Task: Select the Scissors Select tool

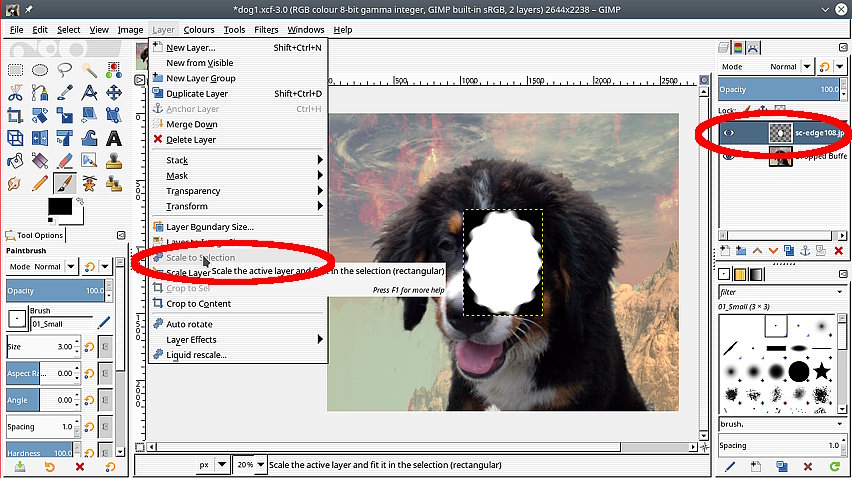Action: coord(15,93)
